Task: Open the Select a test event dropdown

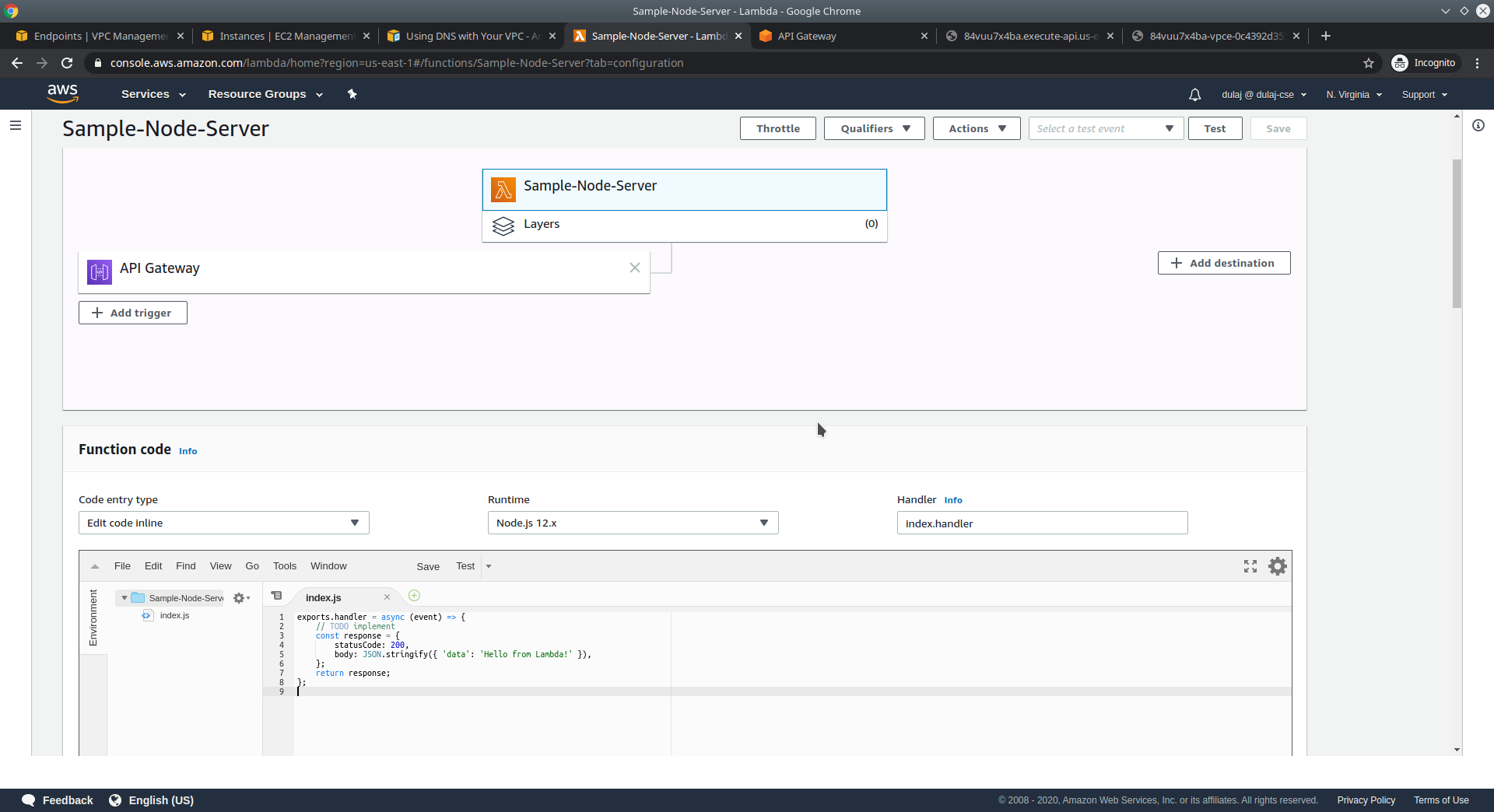Action: click(x=1105, y=128)
